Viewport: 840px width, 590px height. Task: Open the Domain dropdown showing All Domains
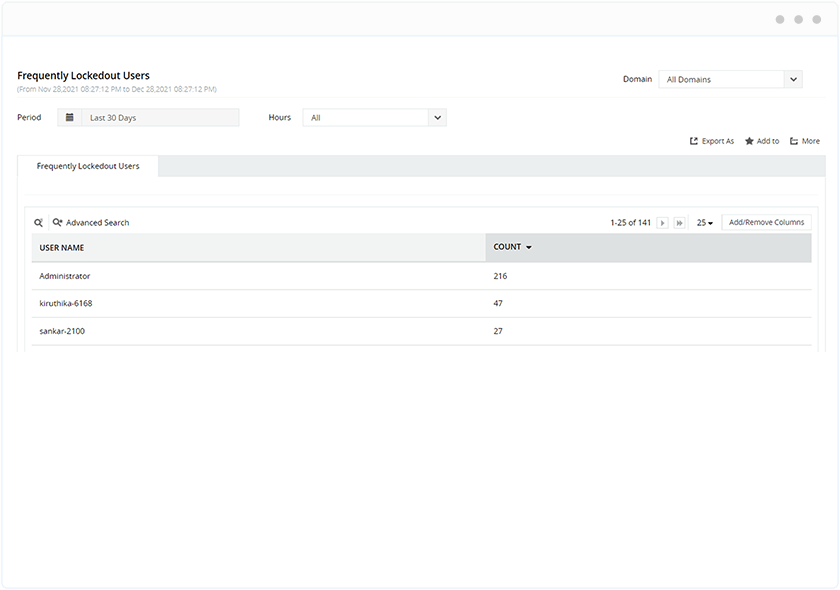730,79
